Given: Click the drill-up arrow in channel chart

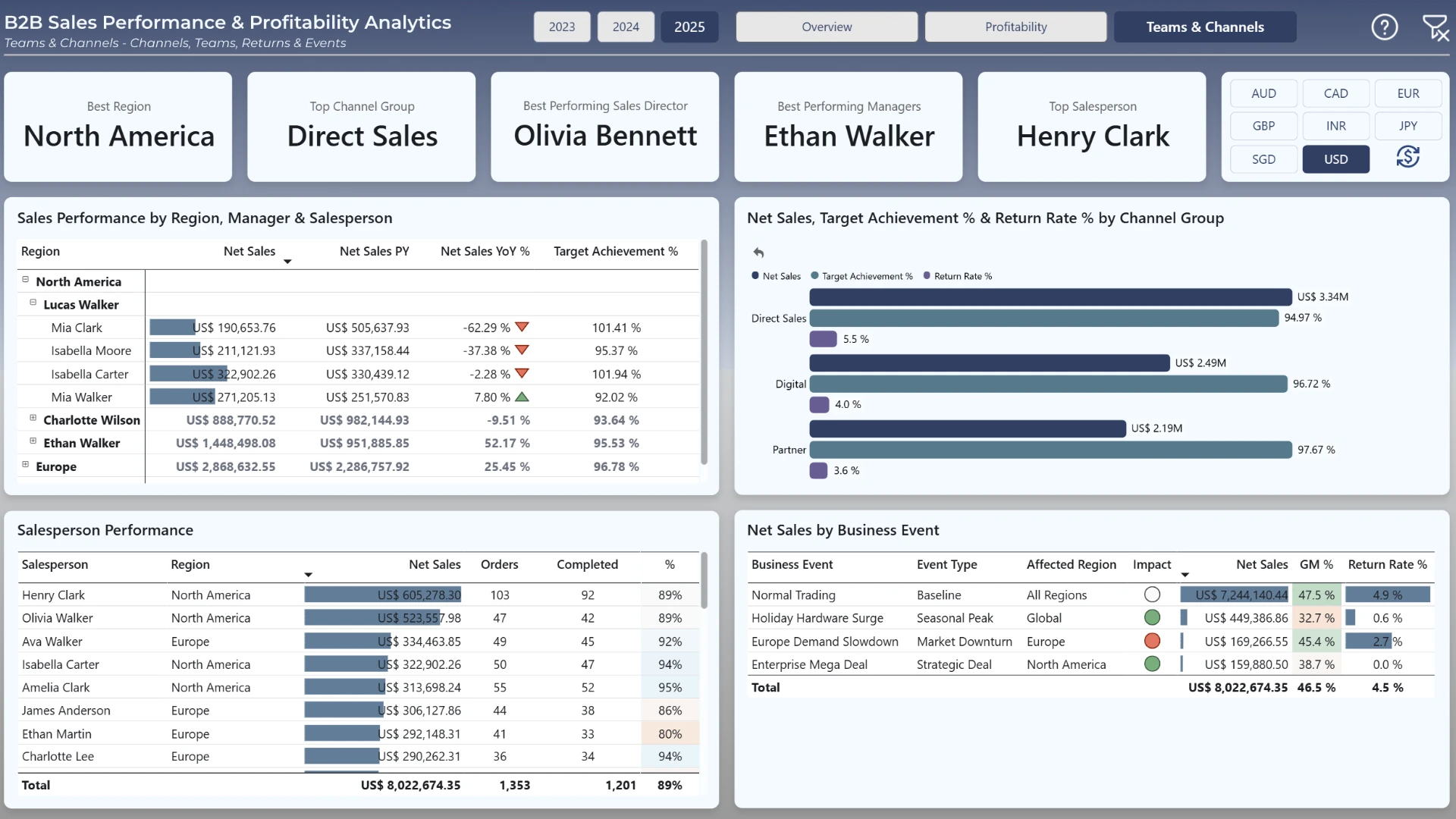Looking at the screenshot, I should point(758,253).
